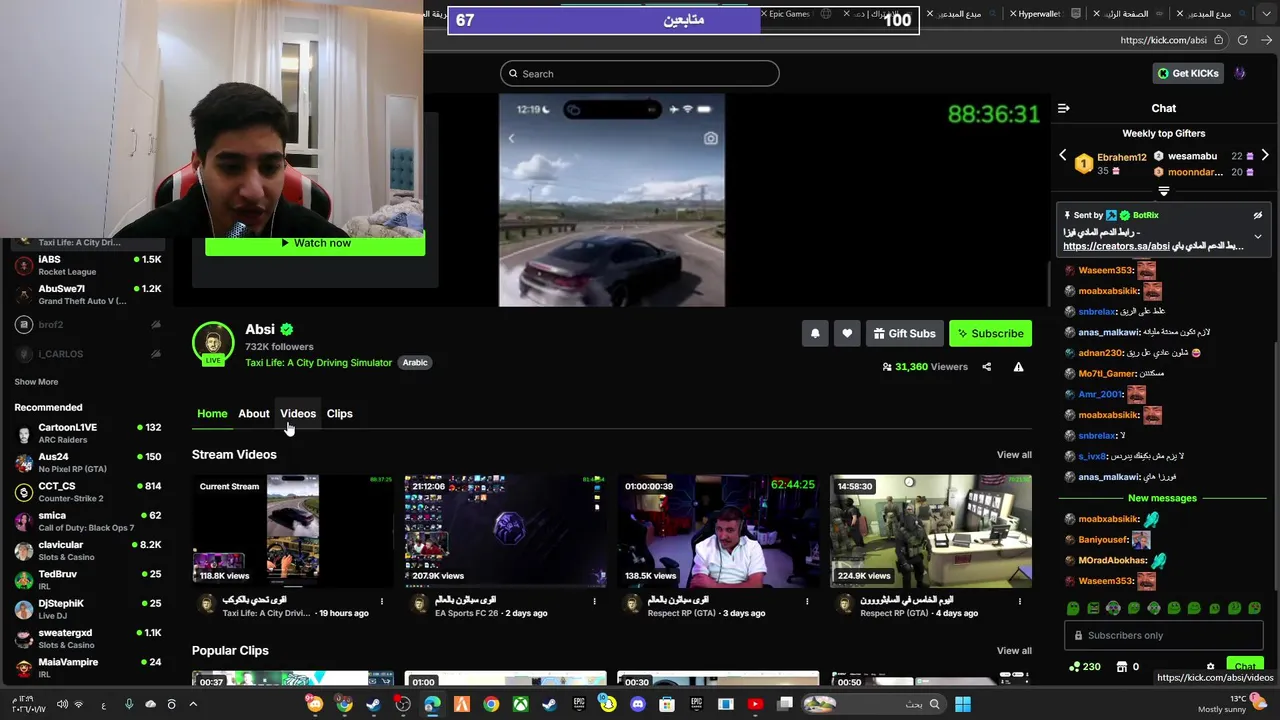
Task: Open CartoonL1VE recommended channel
Action: (87, 433)
